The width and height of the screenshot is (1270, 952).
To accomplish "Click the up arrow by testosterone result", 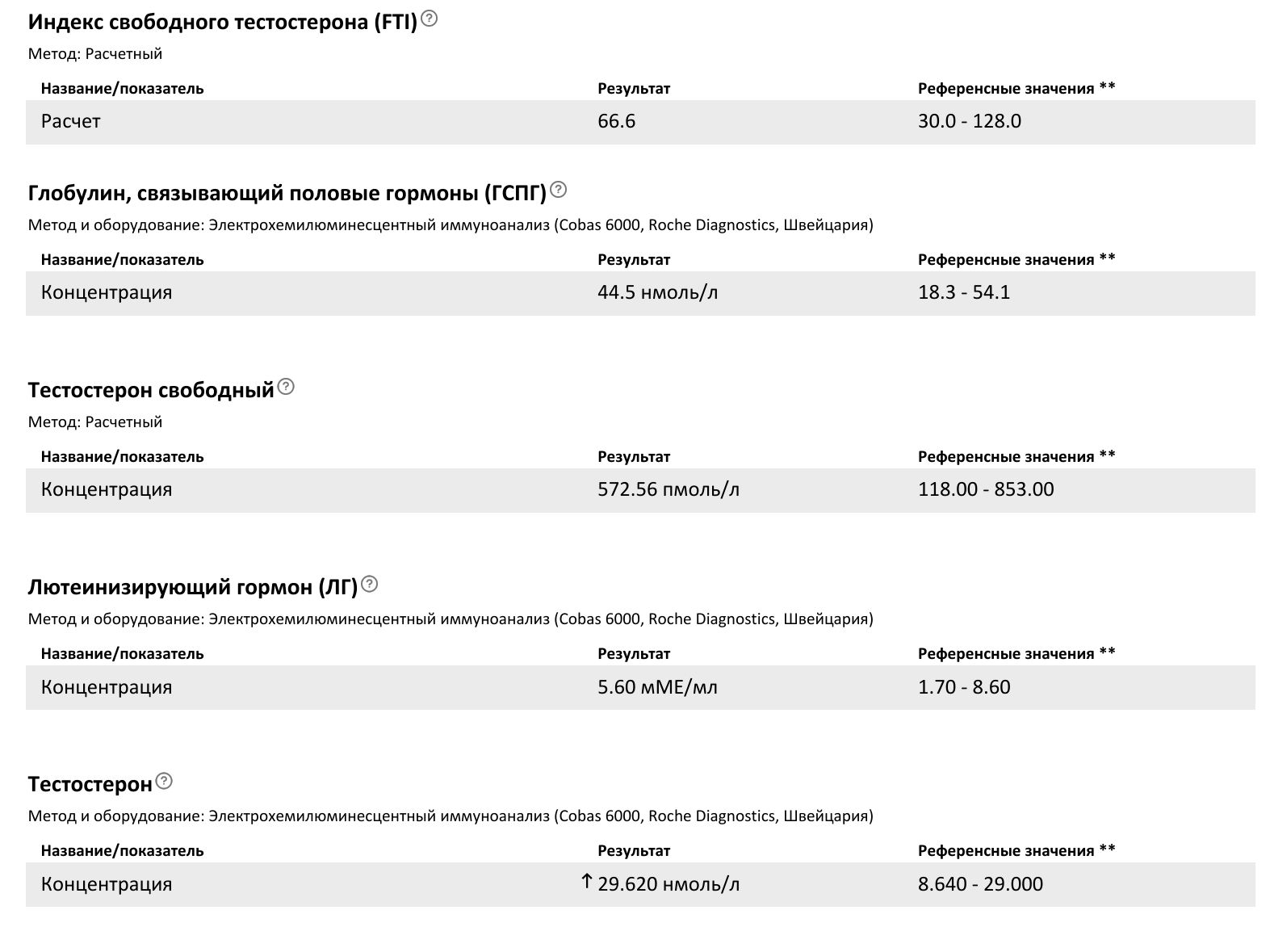I will [587, 882].
